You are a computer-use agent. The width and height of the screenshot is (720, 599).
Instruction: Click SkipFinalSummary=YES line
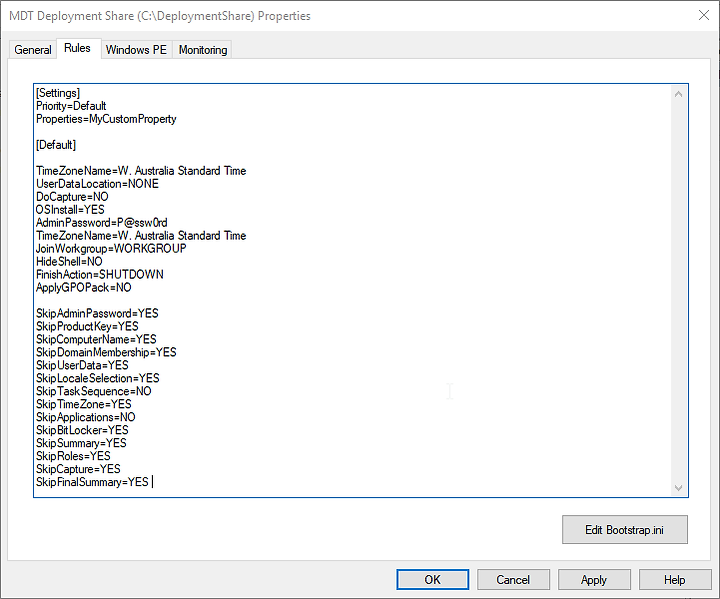[x=92, y=482]
